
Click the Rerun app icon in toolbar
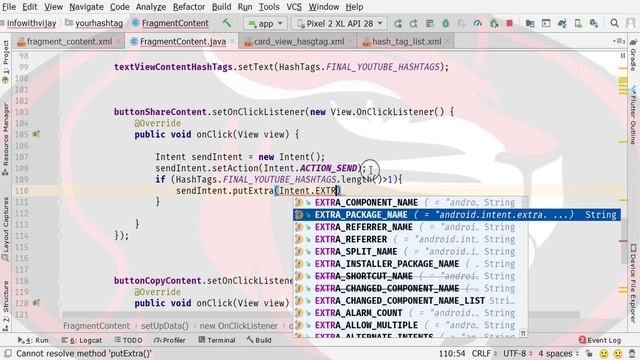(x=398, y=24)
